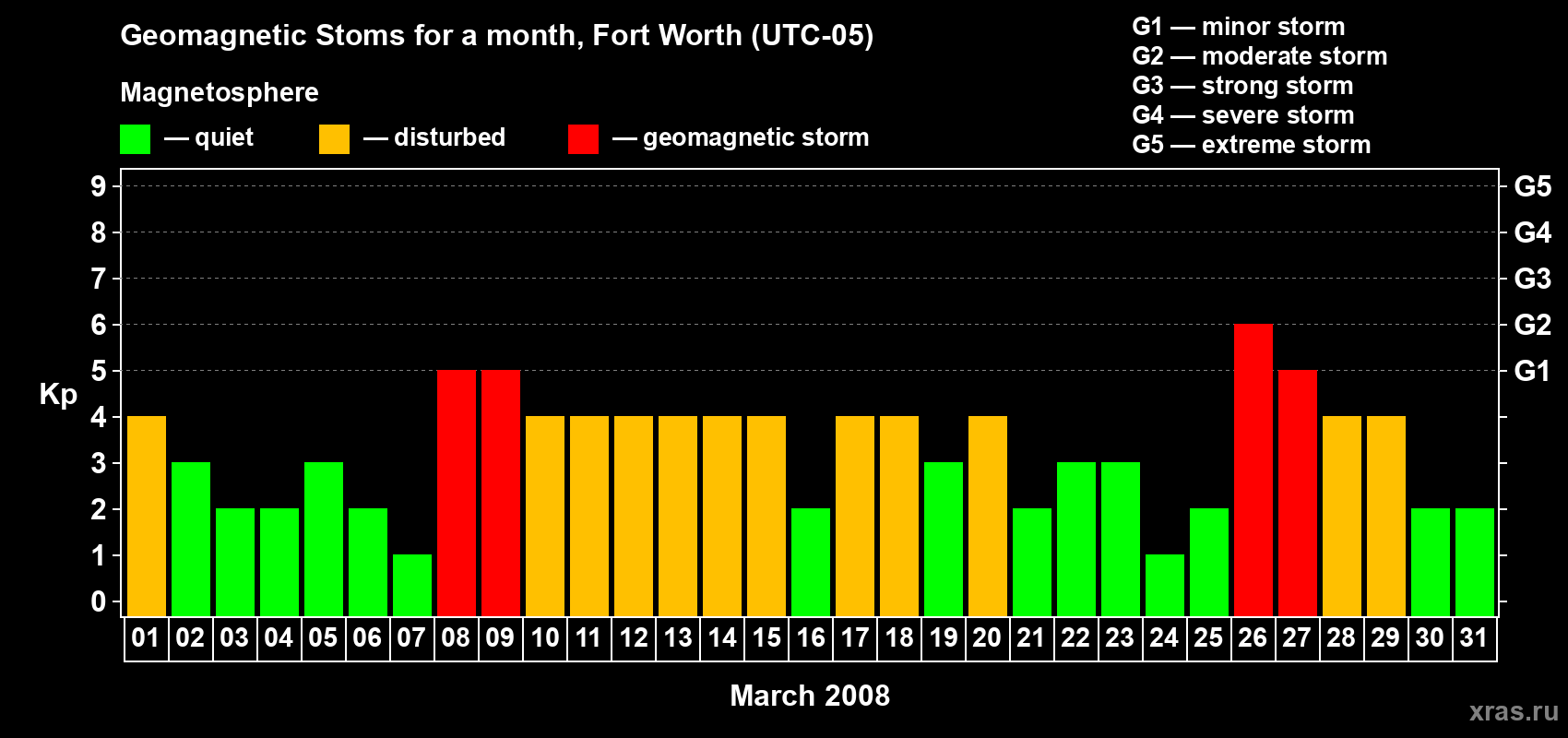
Task: Click date label 01 on the axis
Action: coord(146,638)
